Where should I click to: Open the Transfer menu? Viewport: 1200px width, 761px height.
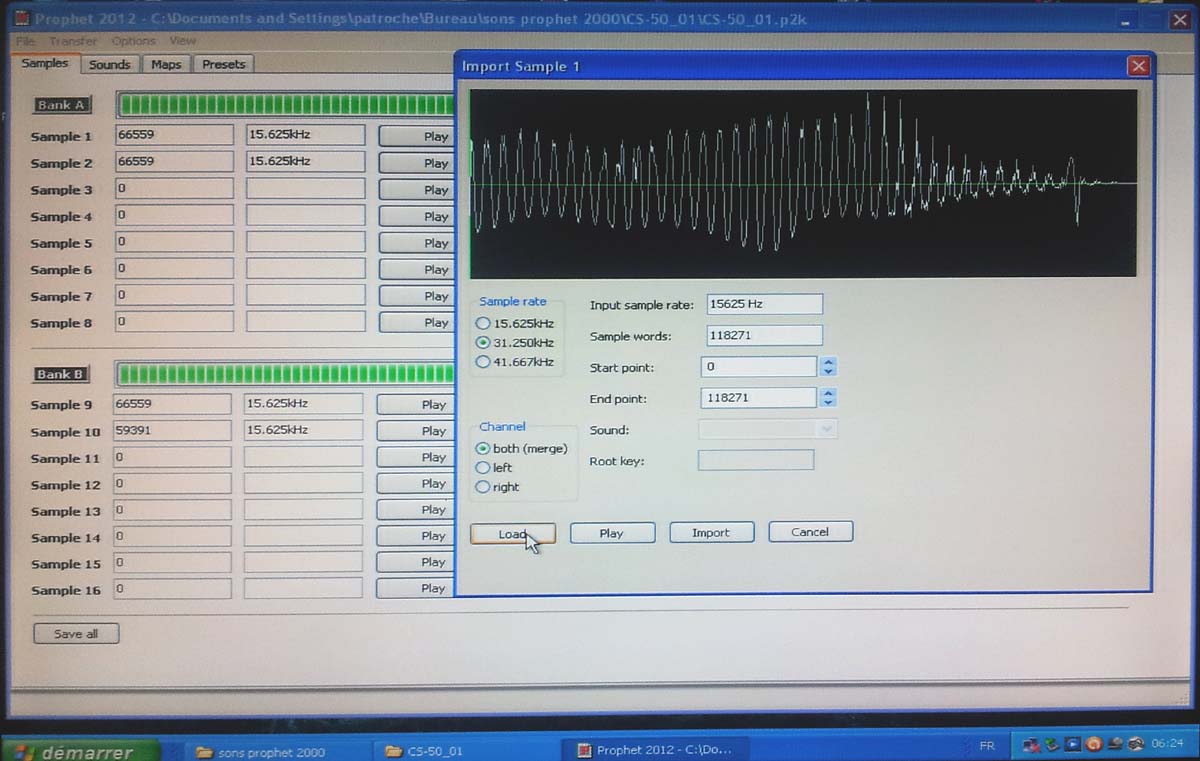pyautogui.click(x=73, y=41)
